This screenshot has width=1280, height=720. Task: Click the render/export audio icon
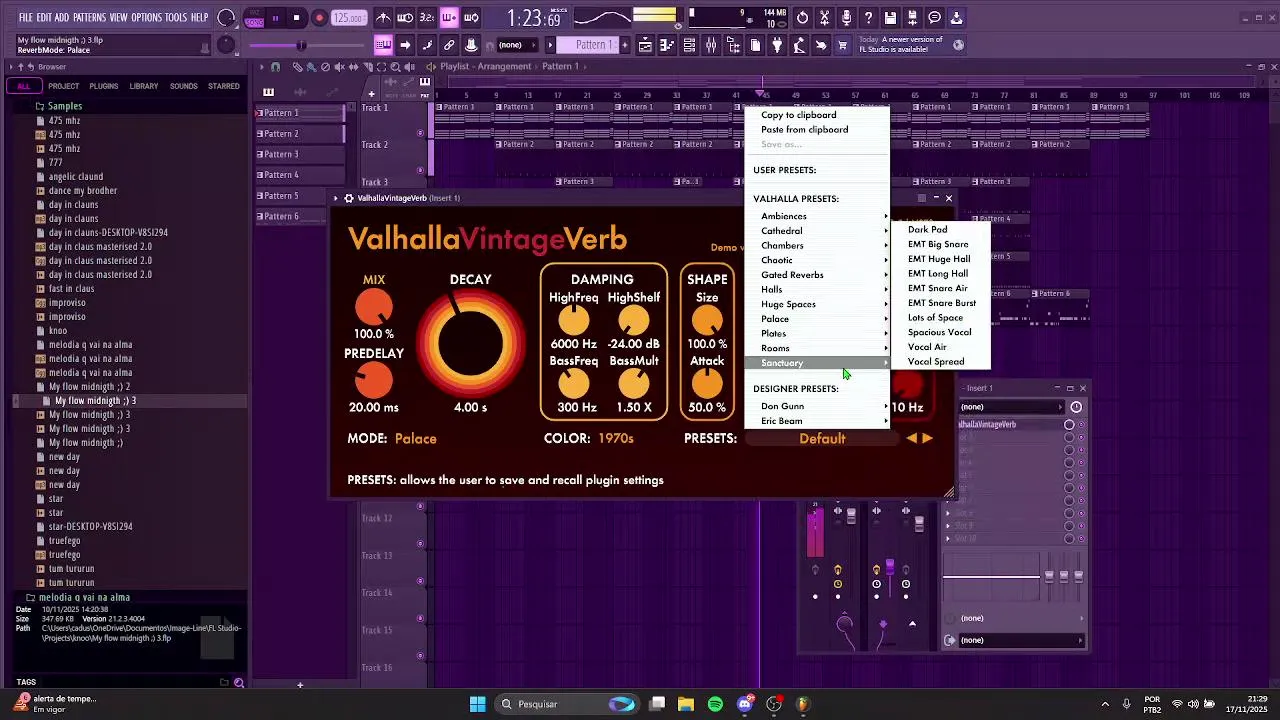[x=912, y=18]
